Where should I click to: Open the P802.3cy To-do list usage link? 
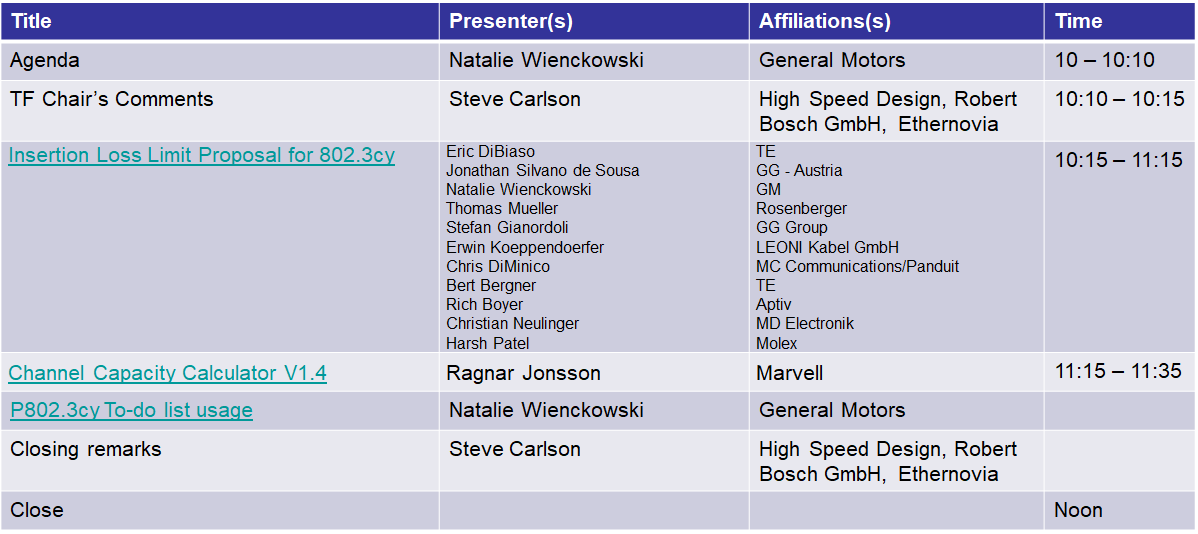pos(131,410)
